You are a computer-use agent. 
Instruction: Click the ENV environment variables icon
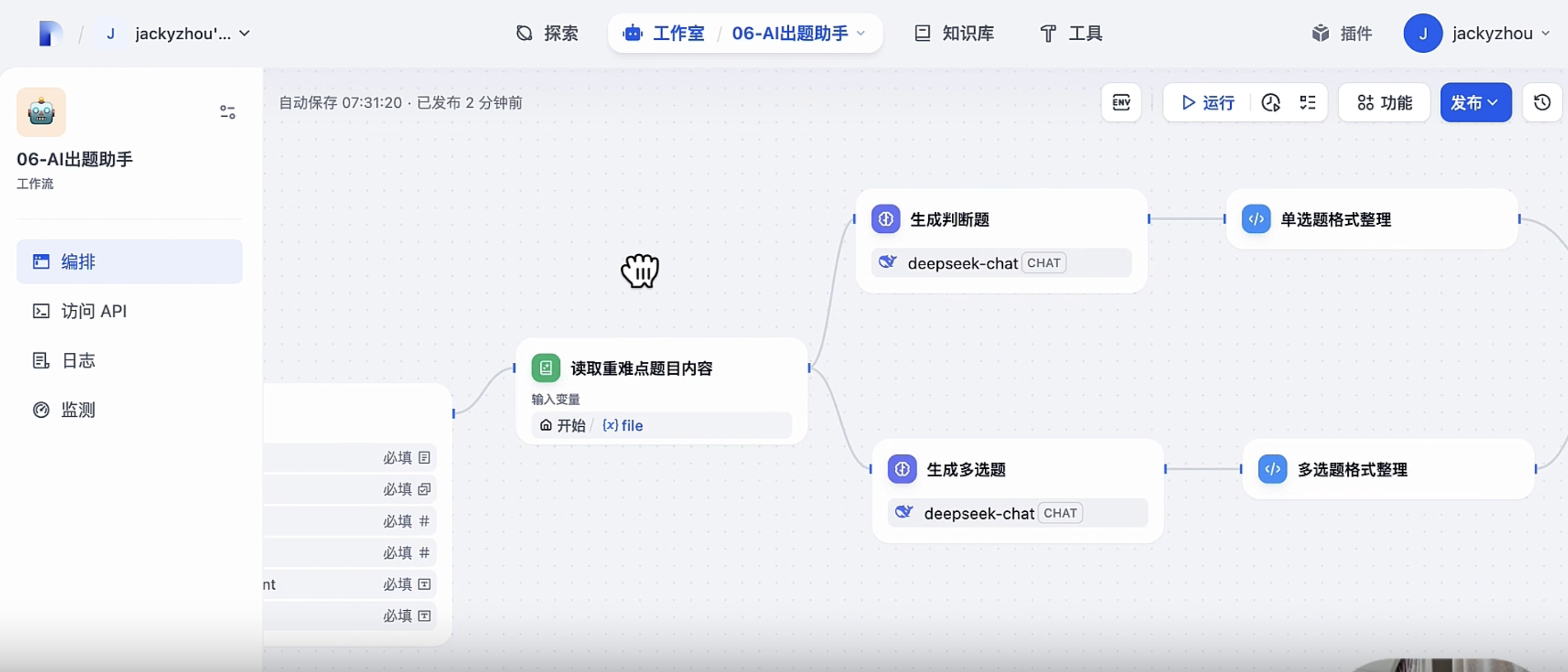pos(1121,102)
